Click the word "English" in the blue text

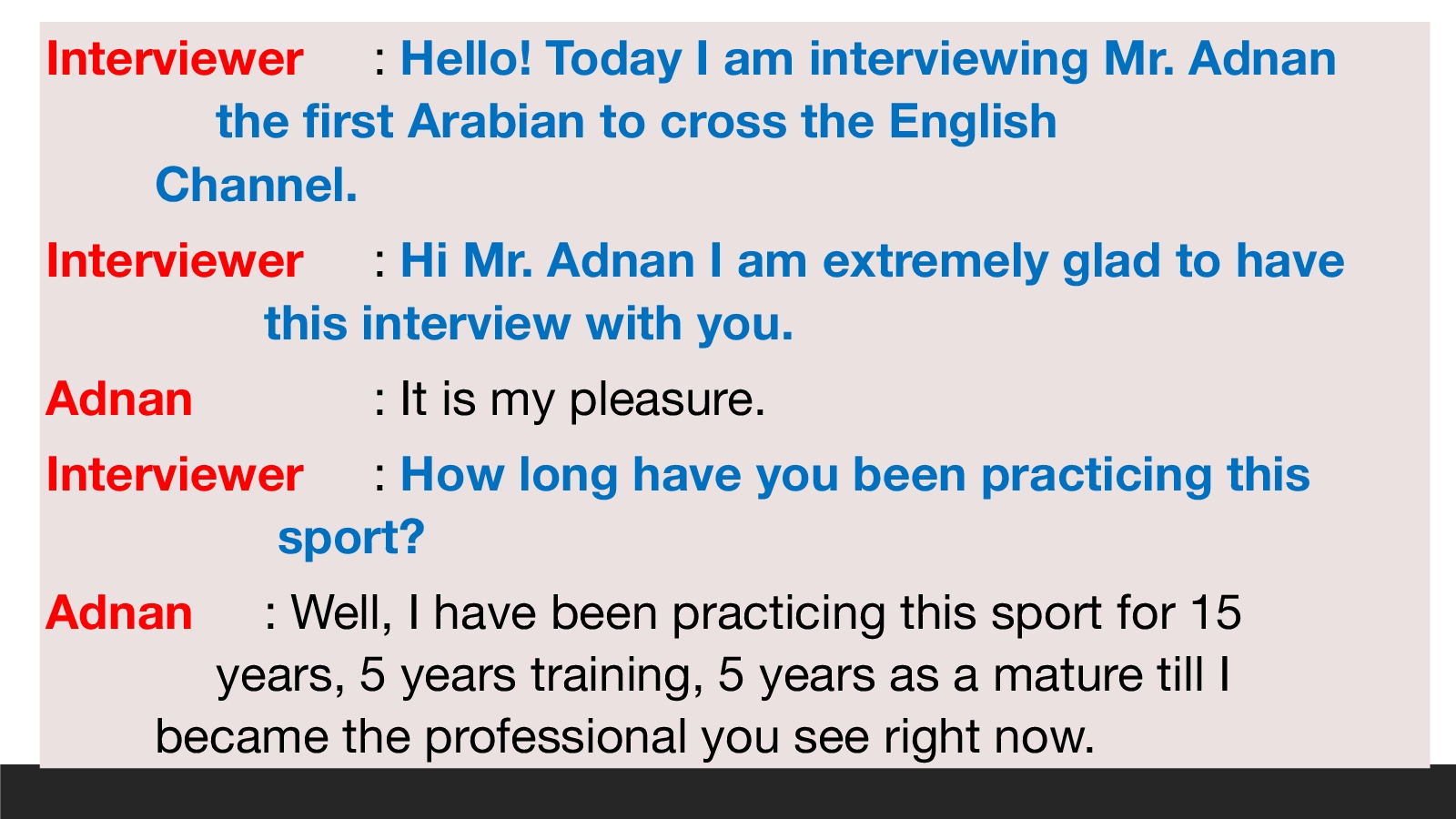tap(972, 123)
